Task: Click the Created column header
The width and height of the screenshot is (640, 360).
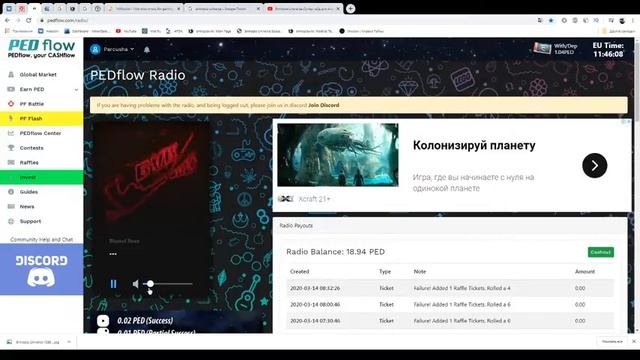Action: [x=300, y=271]
